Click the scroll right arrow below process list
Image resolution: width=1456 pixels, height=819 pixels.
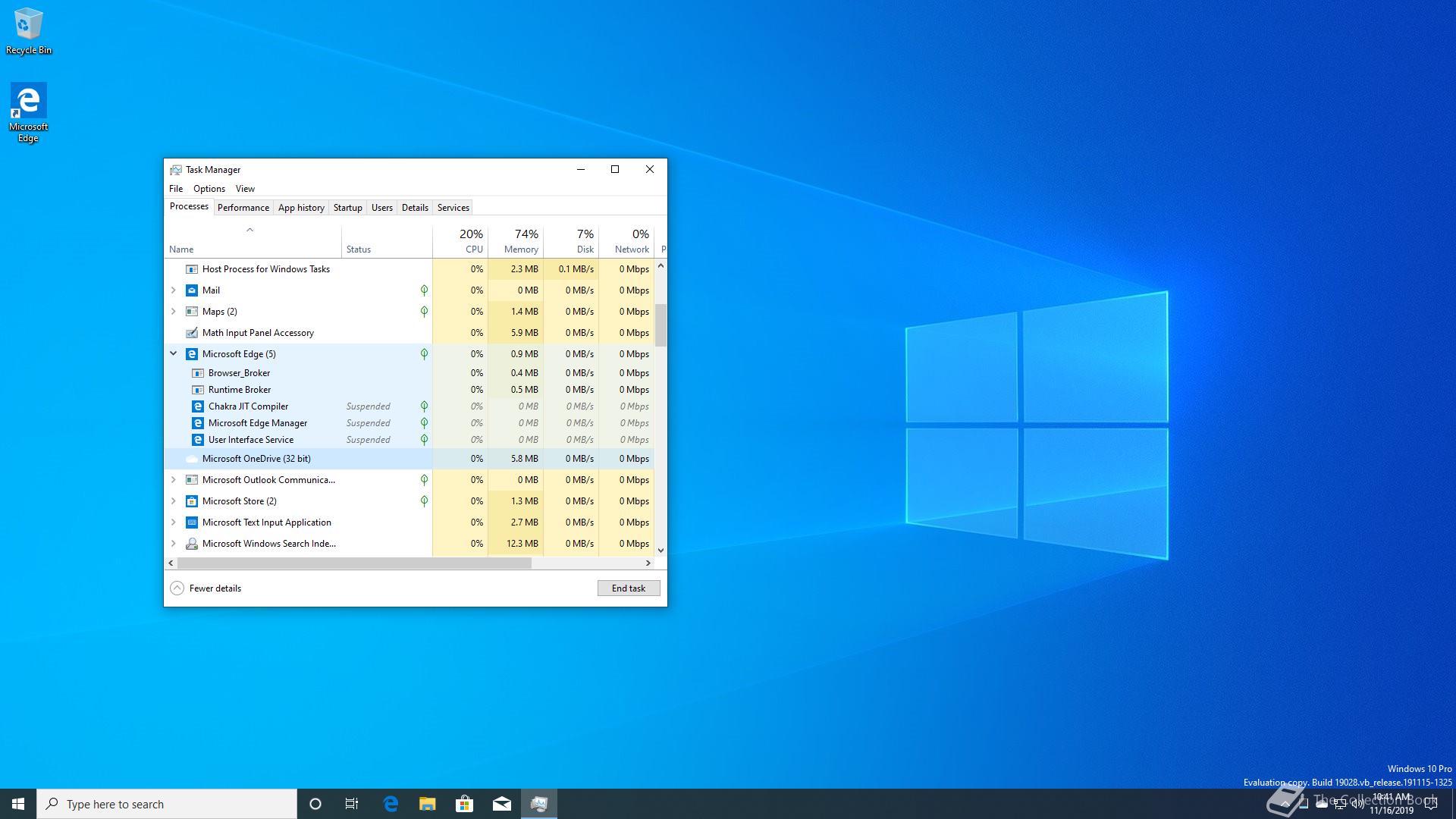(648, 563)
